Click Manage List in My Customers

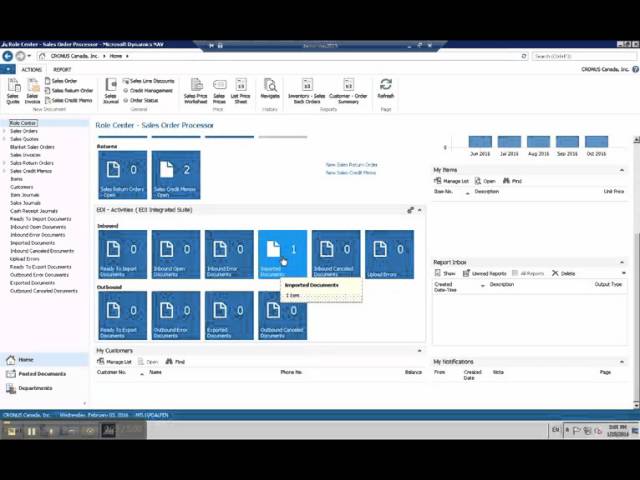point(114,362)
